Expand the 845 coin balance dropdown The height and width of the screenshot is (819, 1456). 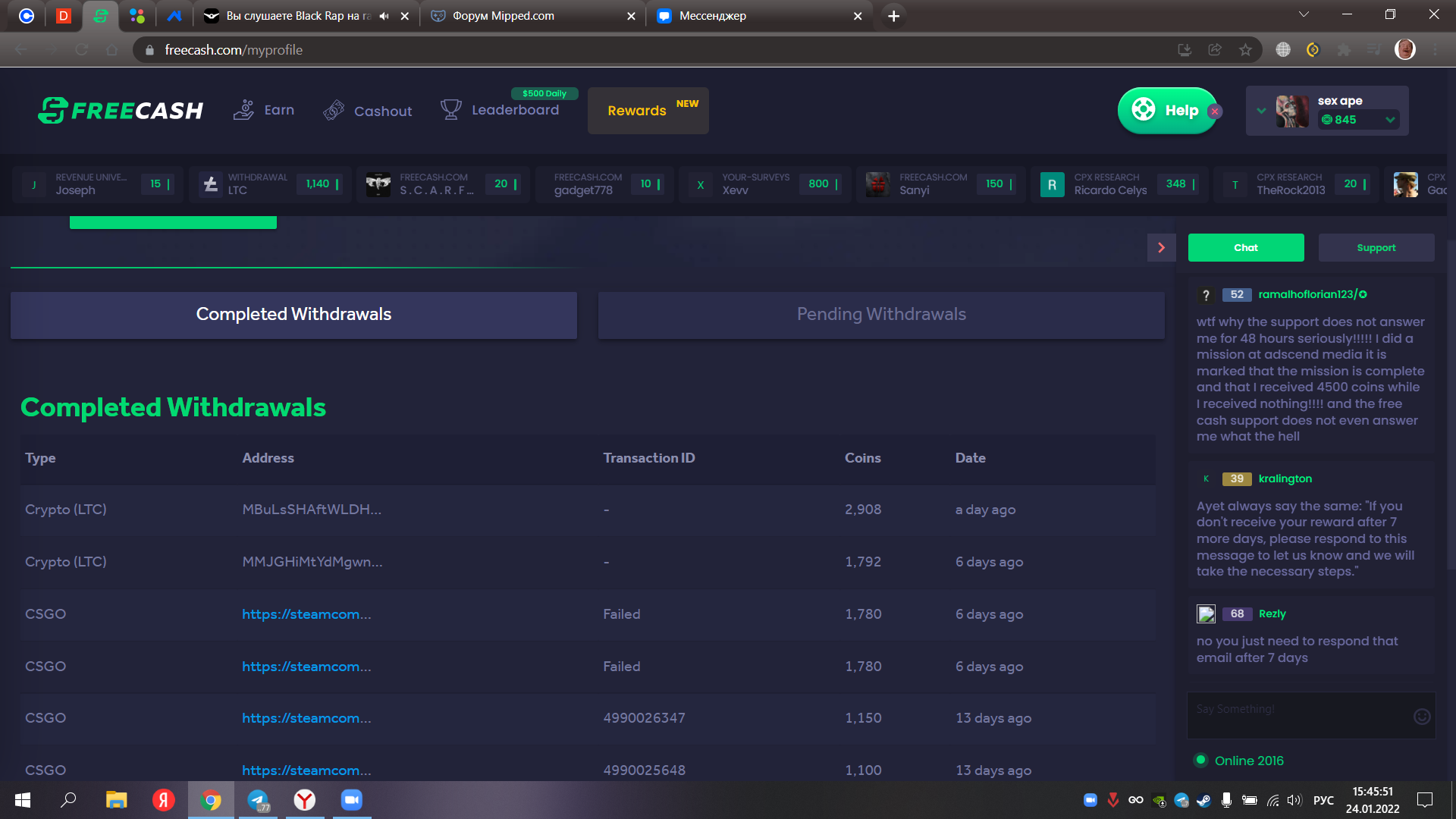tap(1390, 120)
